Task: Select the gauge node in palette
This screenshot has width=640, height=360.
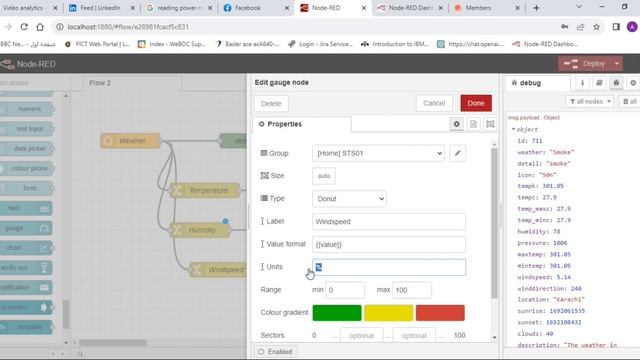Action: coord(27,228)
